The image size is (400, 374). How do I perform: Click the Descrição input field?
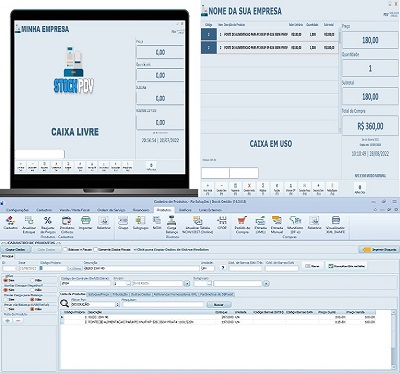(141, 268)
